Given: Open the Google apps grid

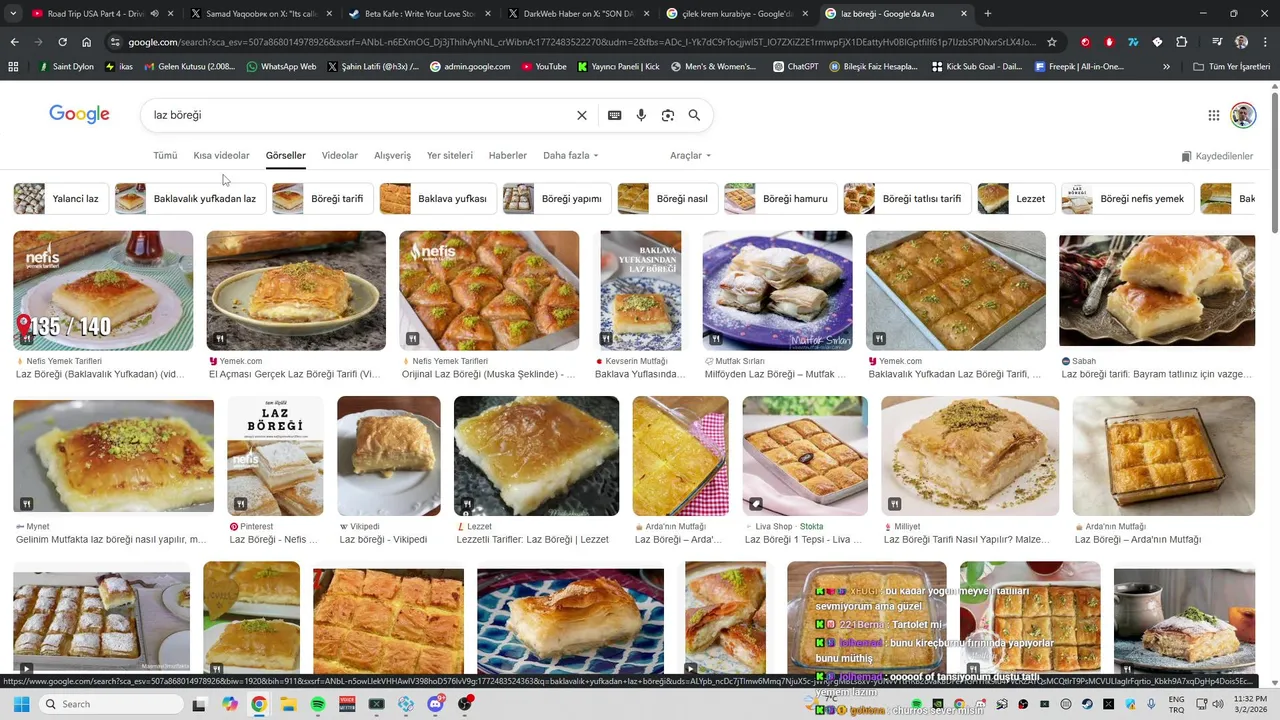Looking at the screenshot, I should tap(1214, 115).
